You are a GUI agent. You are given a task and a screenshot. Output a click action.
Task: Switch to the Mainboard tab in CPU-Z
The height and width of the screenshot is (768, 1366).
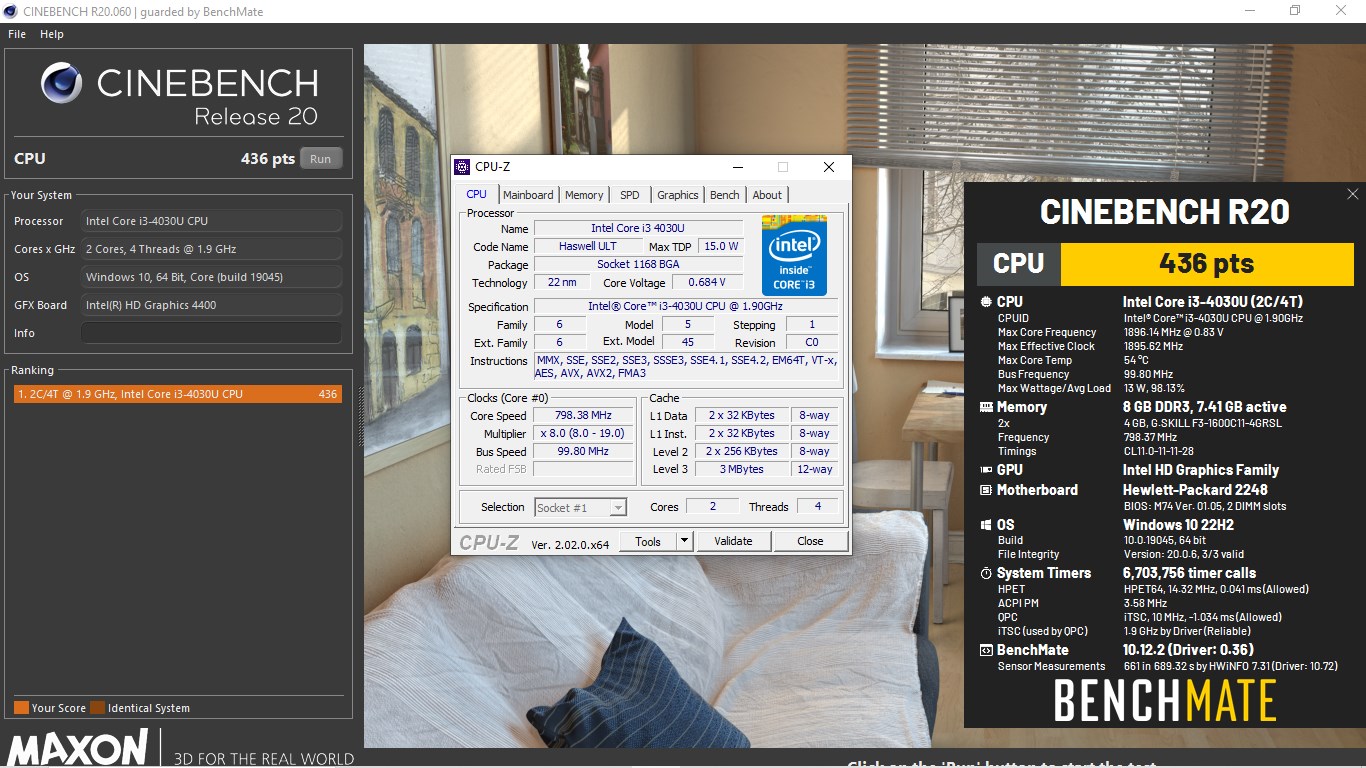528,195
